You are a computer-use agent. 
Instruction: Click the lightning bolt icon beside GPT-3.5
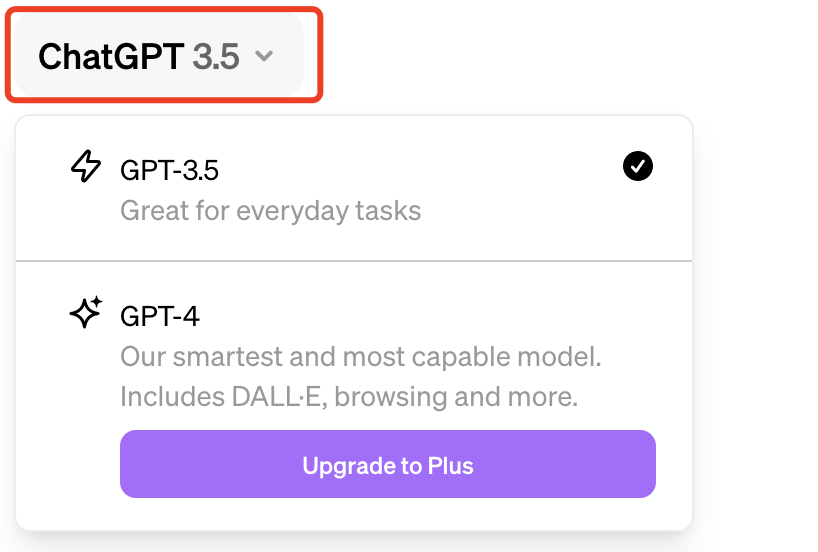pyautogui.click(x=86, y=166)
